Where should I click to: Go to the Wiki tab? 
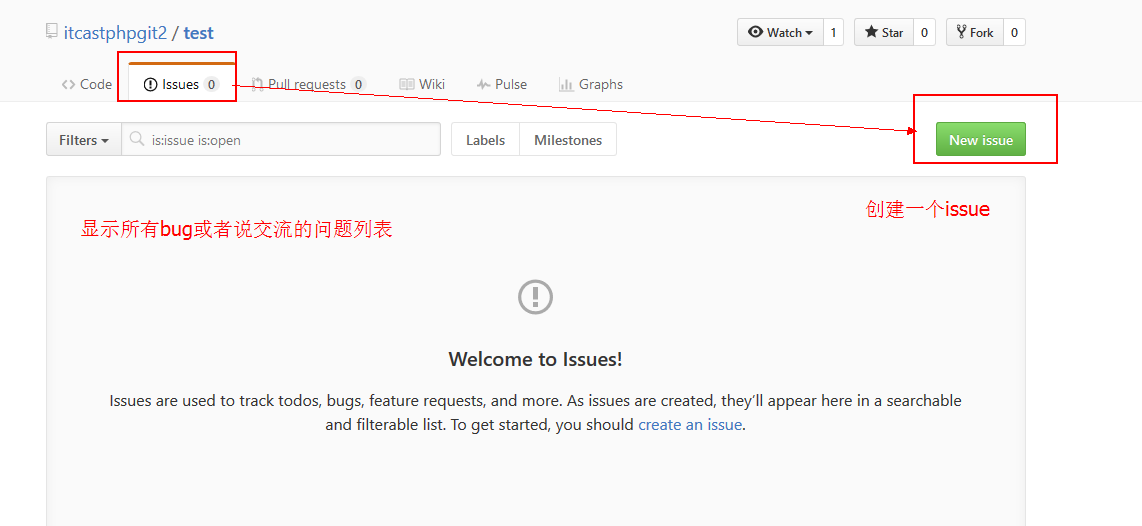click(x=422, y=85)
